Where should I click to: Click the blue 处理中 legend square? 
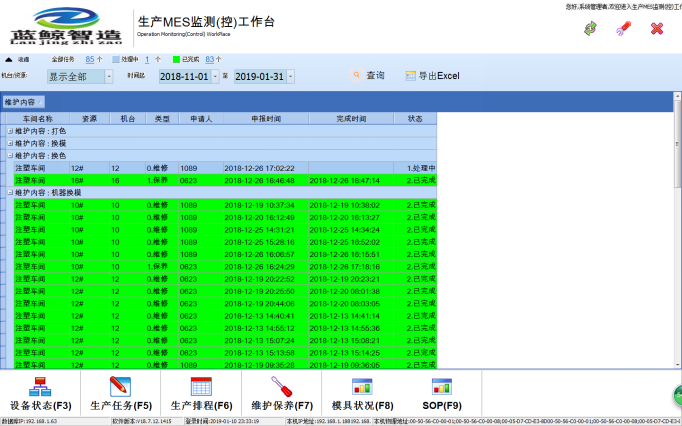[x=116, y=59]
